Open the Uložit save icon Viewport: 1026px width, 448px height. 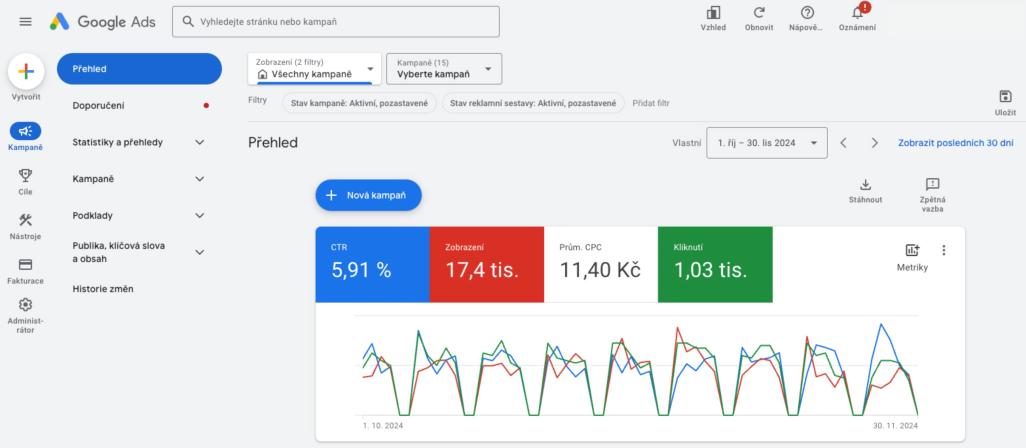pos(1005,97)
